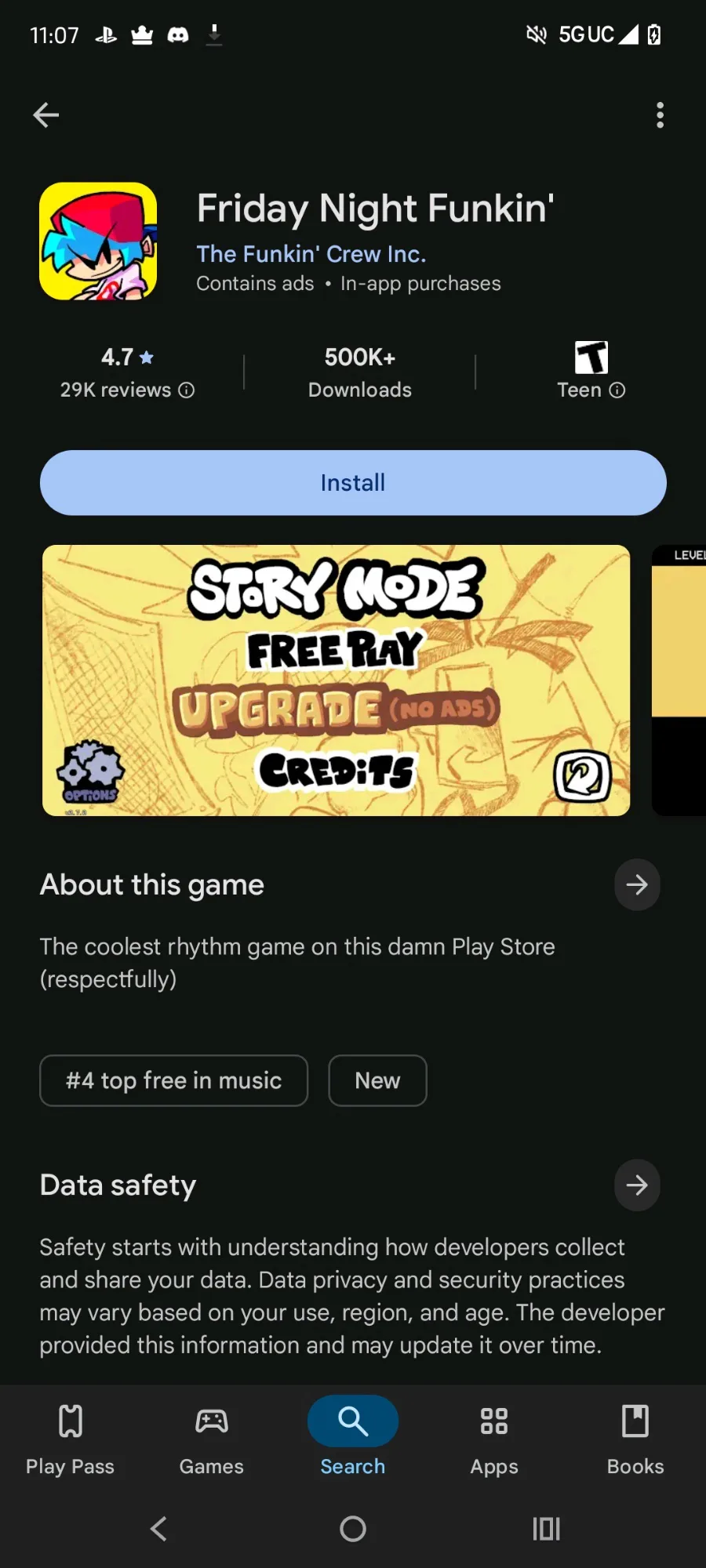Viewport: 706px width, 1568px height.
Task: Open The Funkin' Crew Inc. developer page
Action: click(x=311, y=254)
